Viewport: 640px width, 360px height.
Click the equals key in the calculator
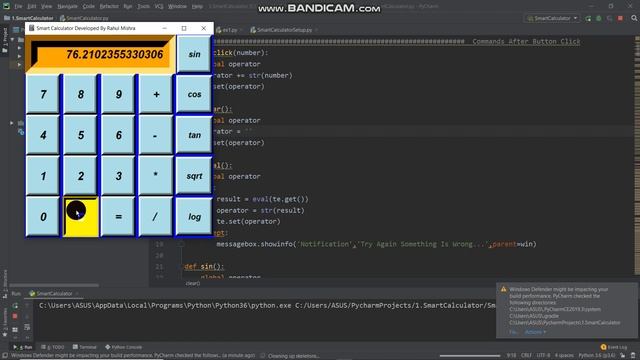pyautogui.click(x=118, y=216)
